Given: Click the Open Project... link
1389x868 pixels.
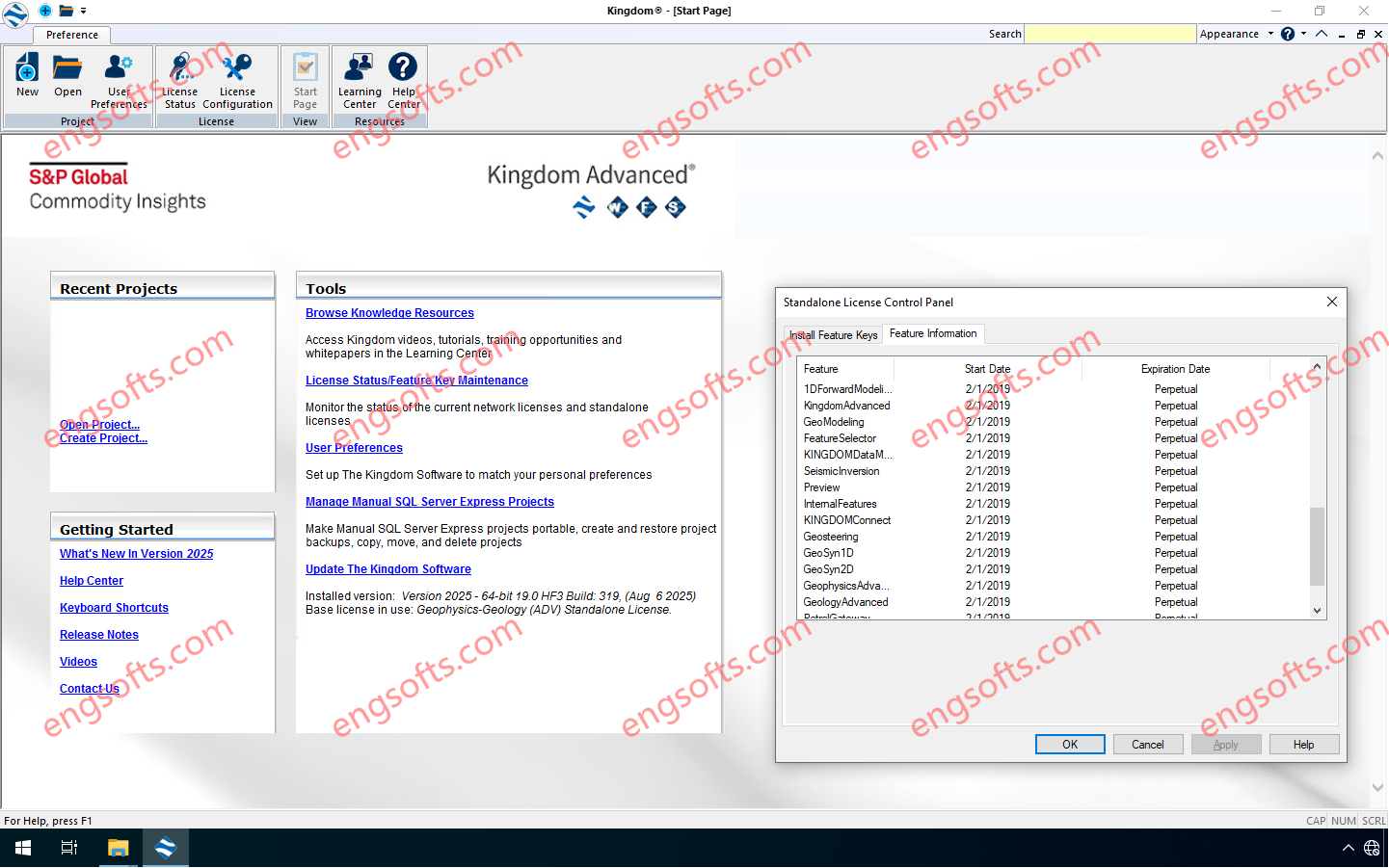Looking at the screenshot, I should 99,425.
